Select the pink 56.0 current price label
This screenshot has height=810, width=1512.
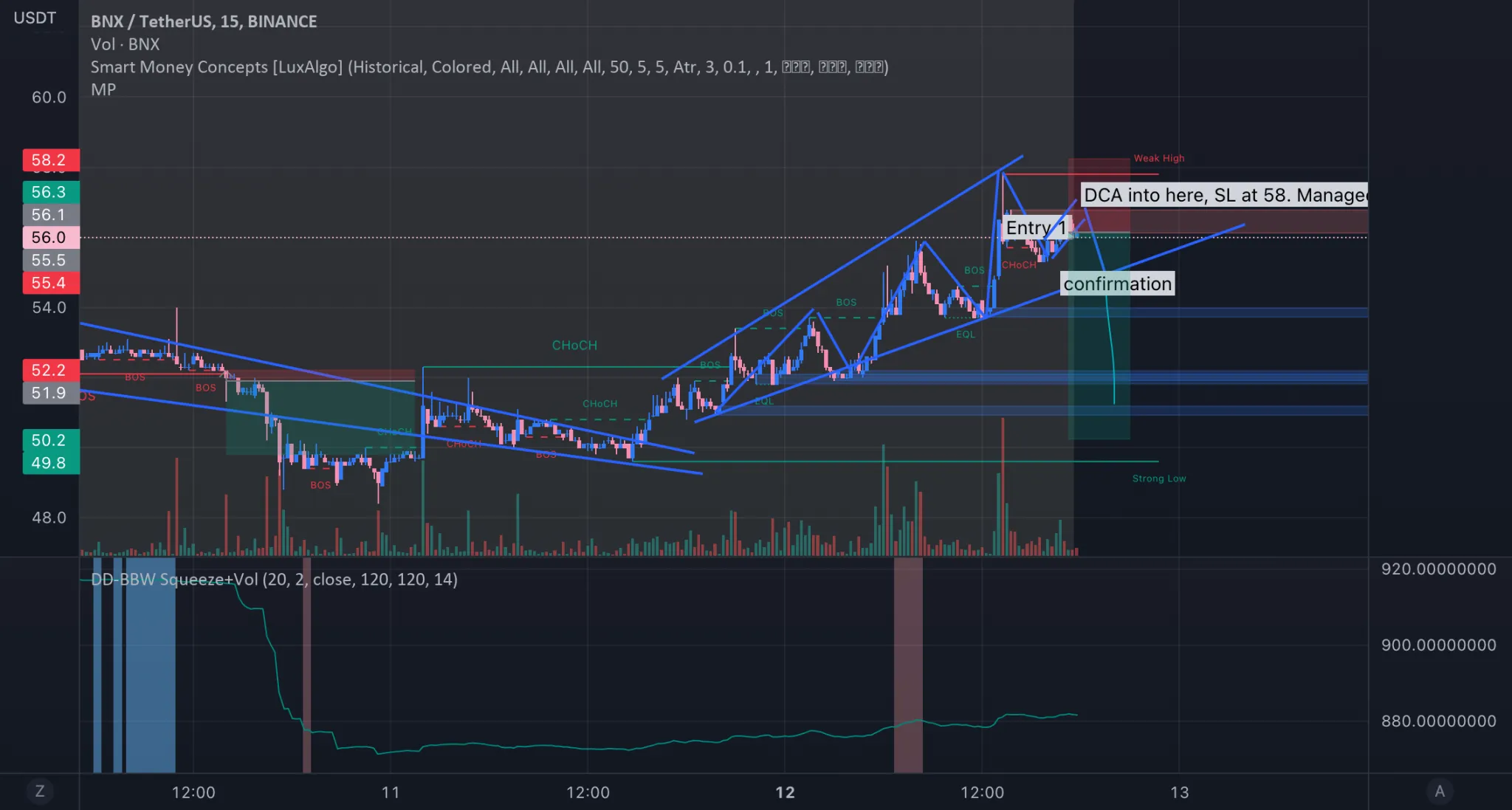tap(49, 238)
